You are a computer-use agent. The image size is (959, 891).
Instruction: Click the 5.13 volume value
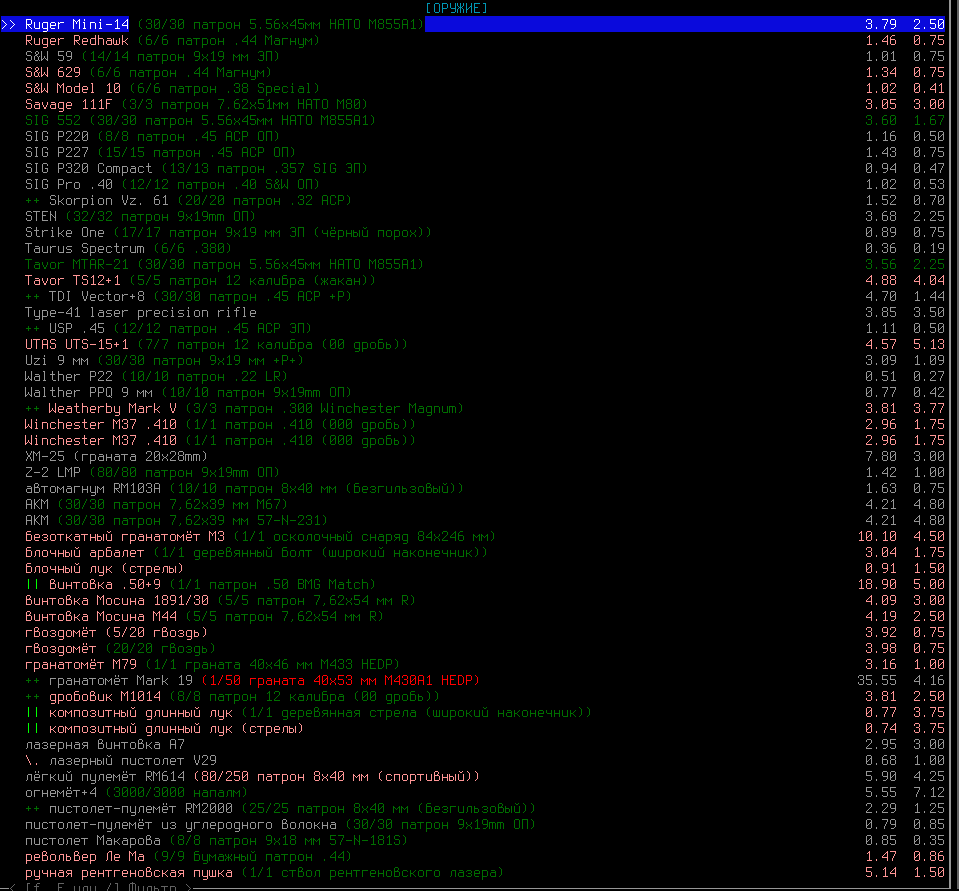pyautogui.click(x=929, y=344)
